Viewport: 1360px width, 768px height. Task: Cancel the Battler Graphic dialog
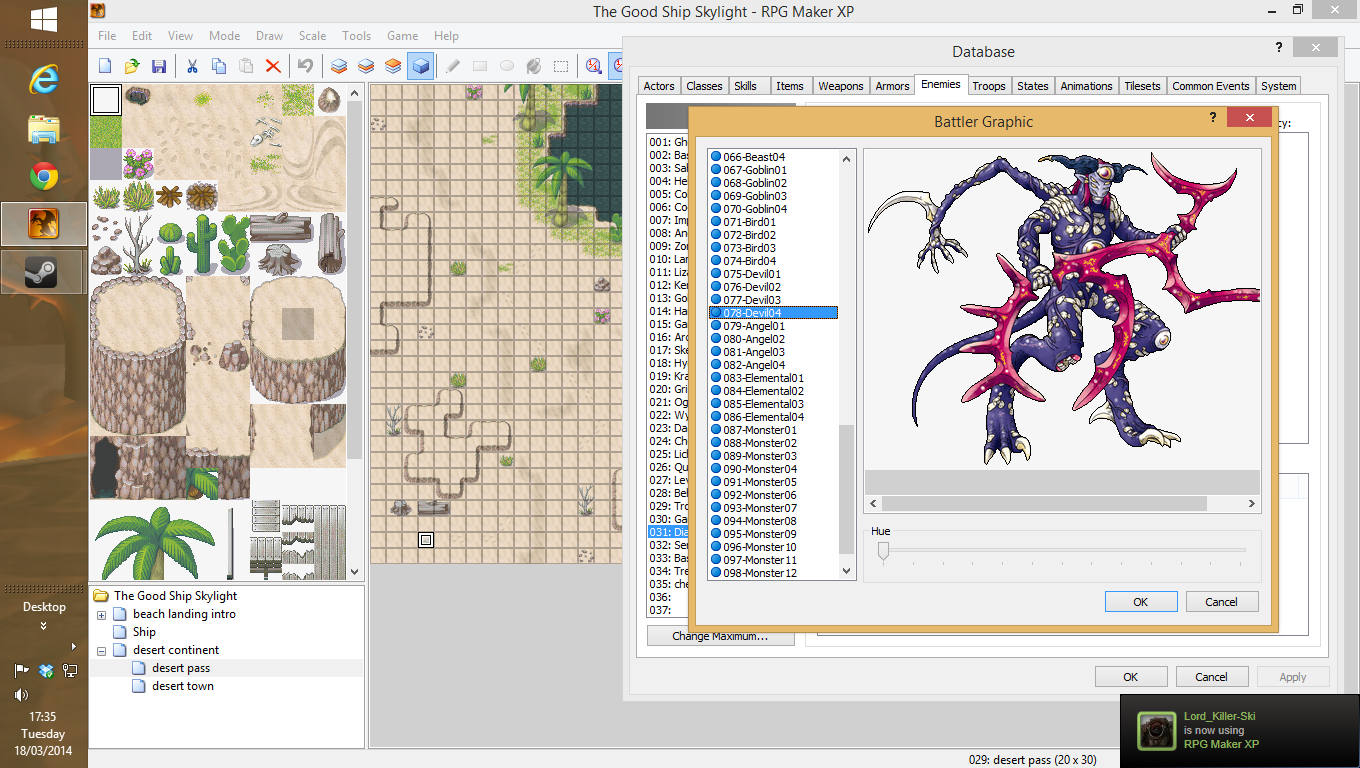1221,602
